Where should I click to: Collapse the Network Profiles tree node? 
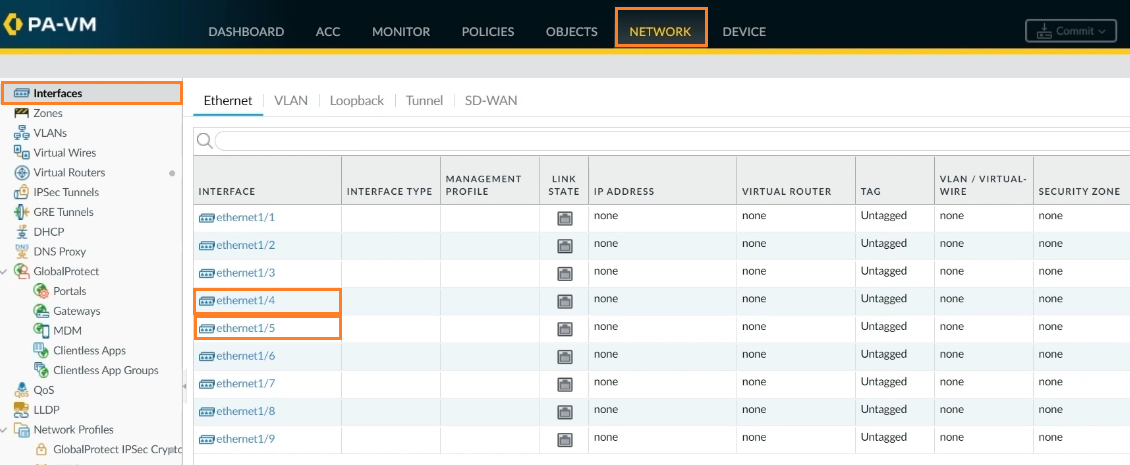tap(5, 430)
